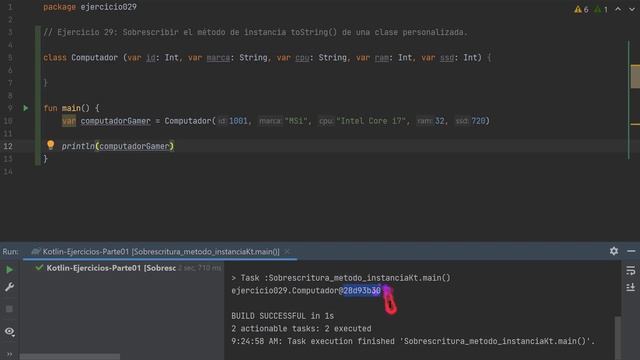The width and height of the screenshot is (640, 360).
Task: Click the Ejercicio 29 comment line
Action: coord(256,32)
